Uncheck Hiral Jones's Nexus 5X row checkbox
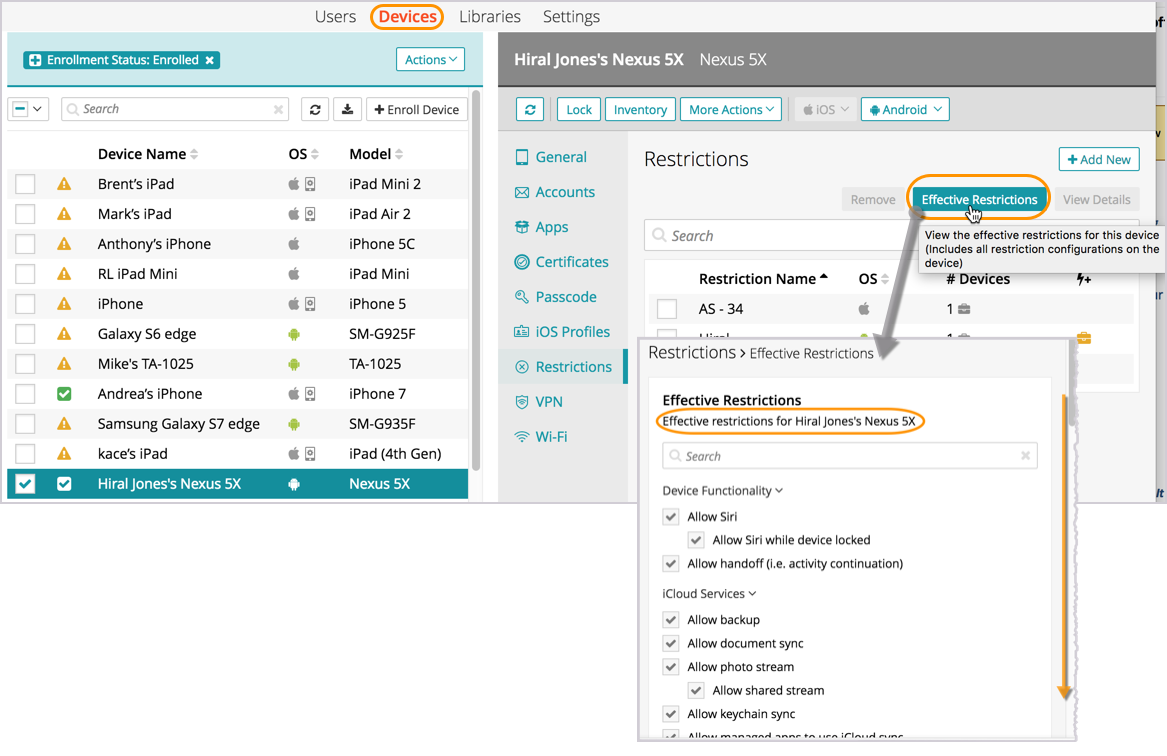 [x=25, y=484]
